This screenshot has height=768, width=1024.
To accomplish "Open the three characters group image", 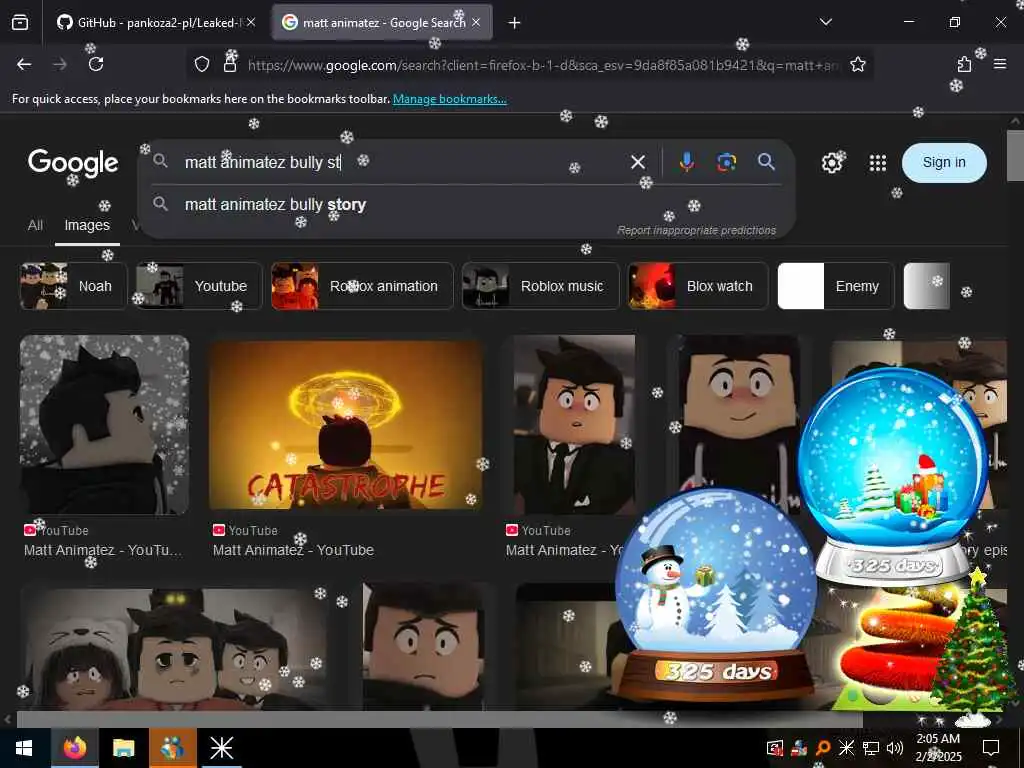I will 174,648.
